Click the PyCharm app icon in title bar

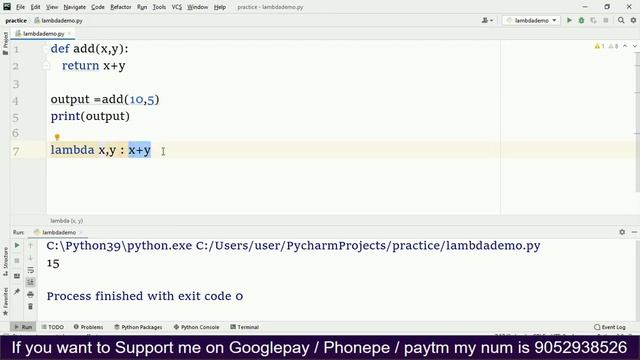click(7, 7)
